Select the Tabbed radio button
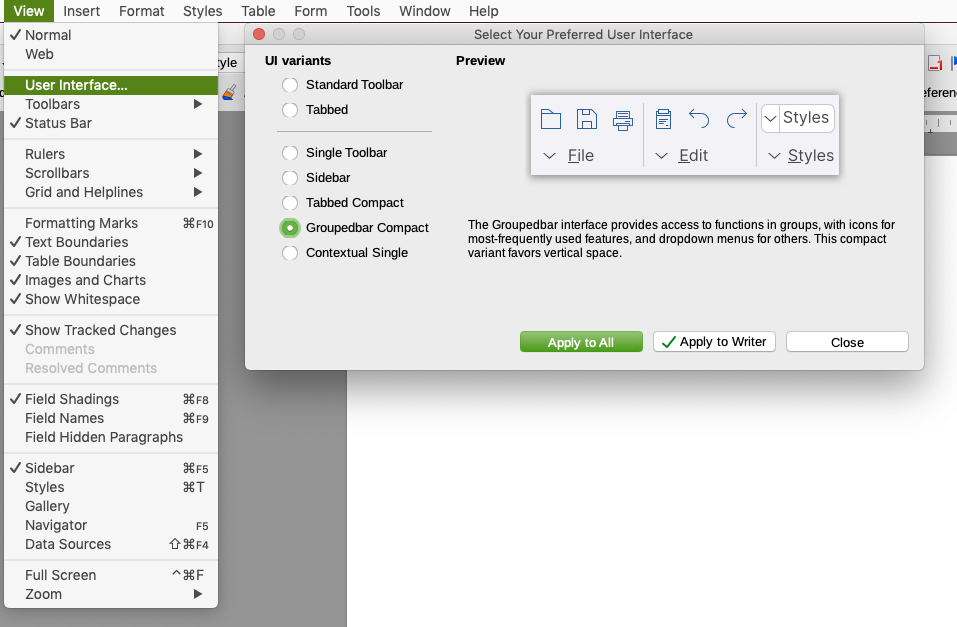The image size is (957, 627). 290,110
